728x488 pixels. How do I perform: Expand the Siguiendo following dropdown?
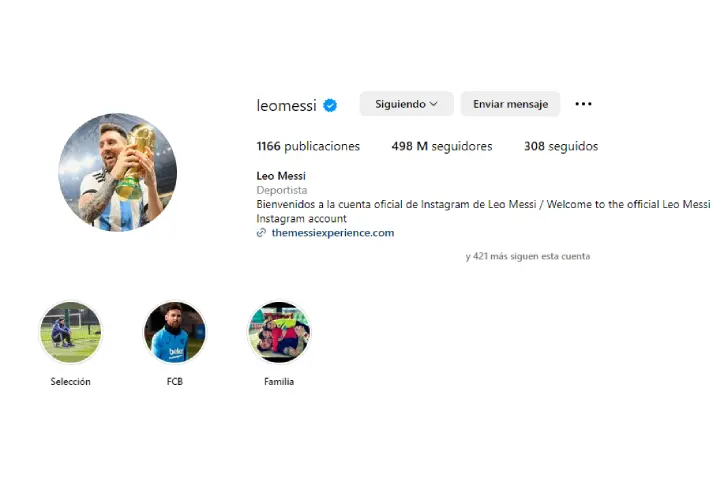(406, 104)
